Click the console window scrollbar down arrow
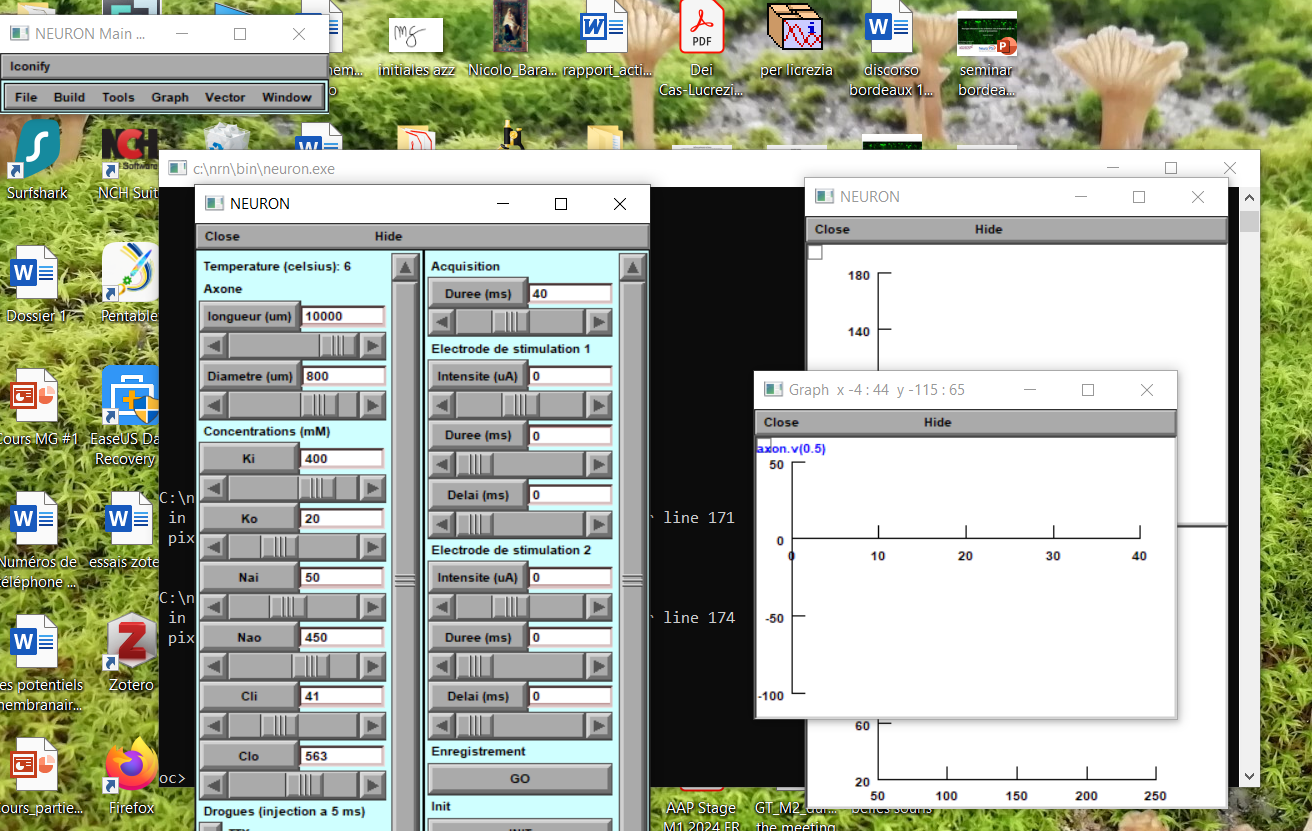This screenshot has width=1312, height=831. click(1249, 776)
